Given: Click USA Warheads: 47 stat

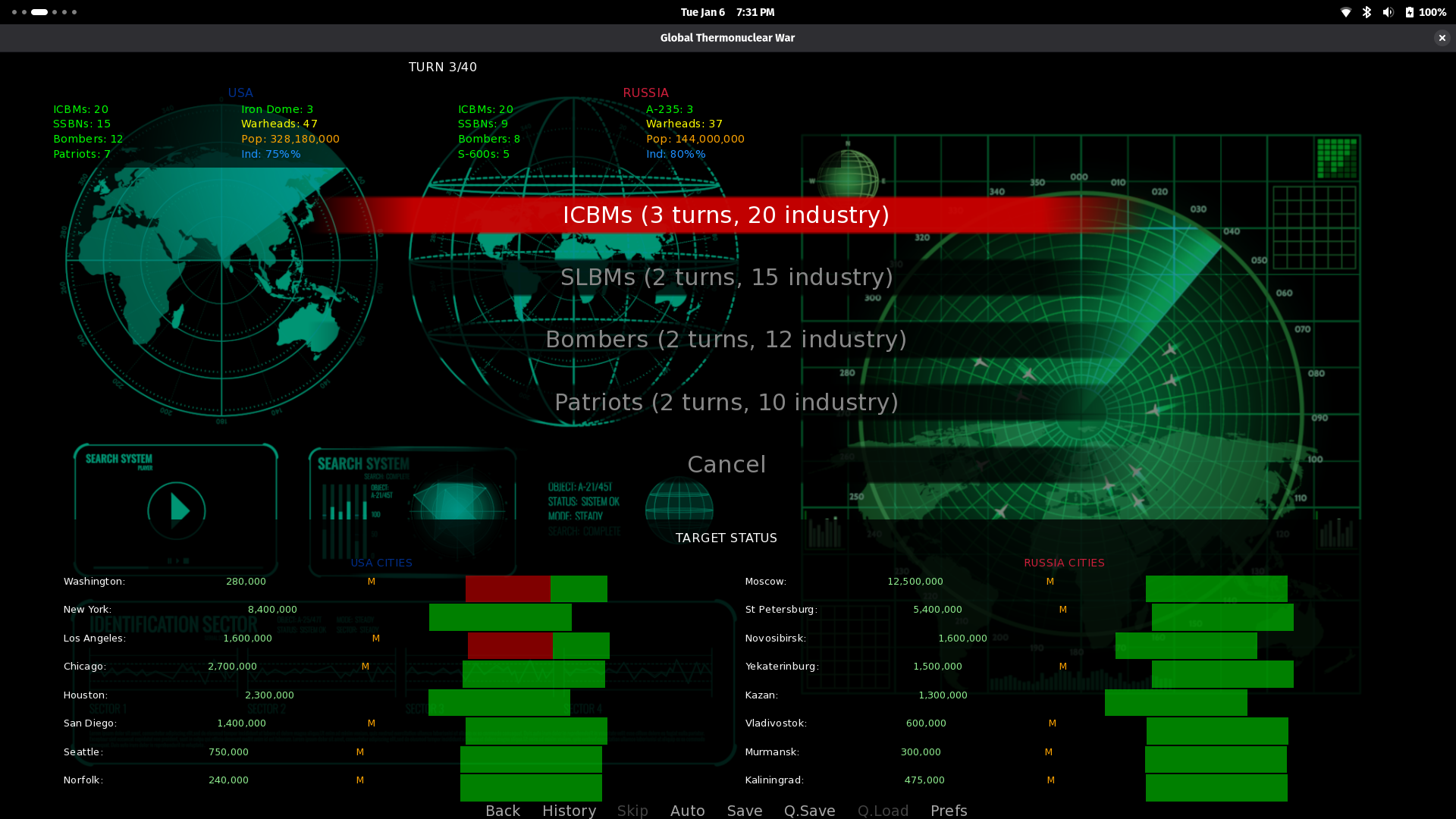Looking at the screenshot, I should coord(279,124).
